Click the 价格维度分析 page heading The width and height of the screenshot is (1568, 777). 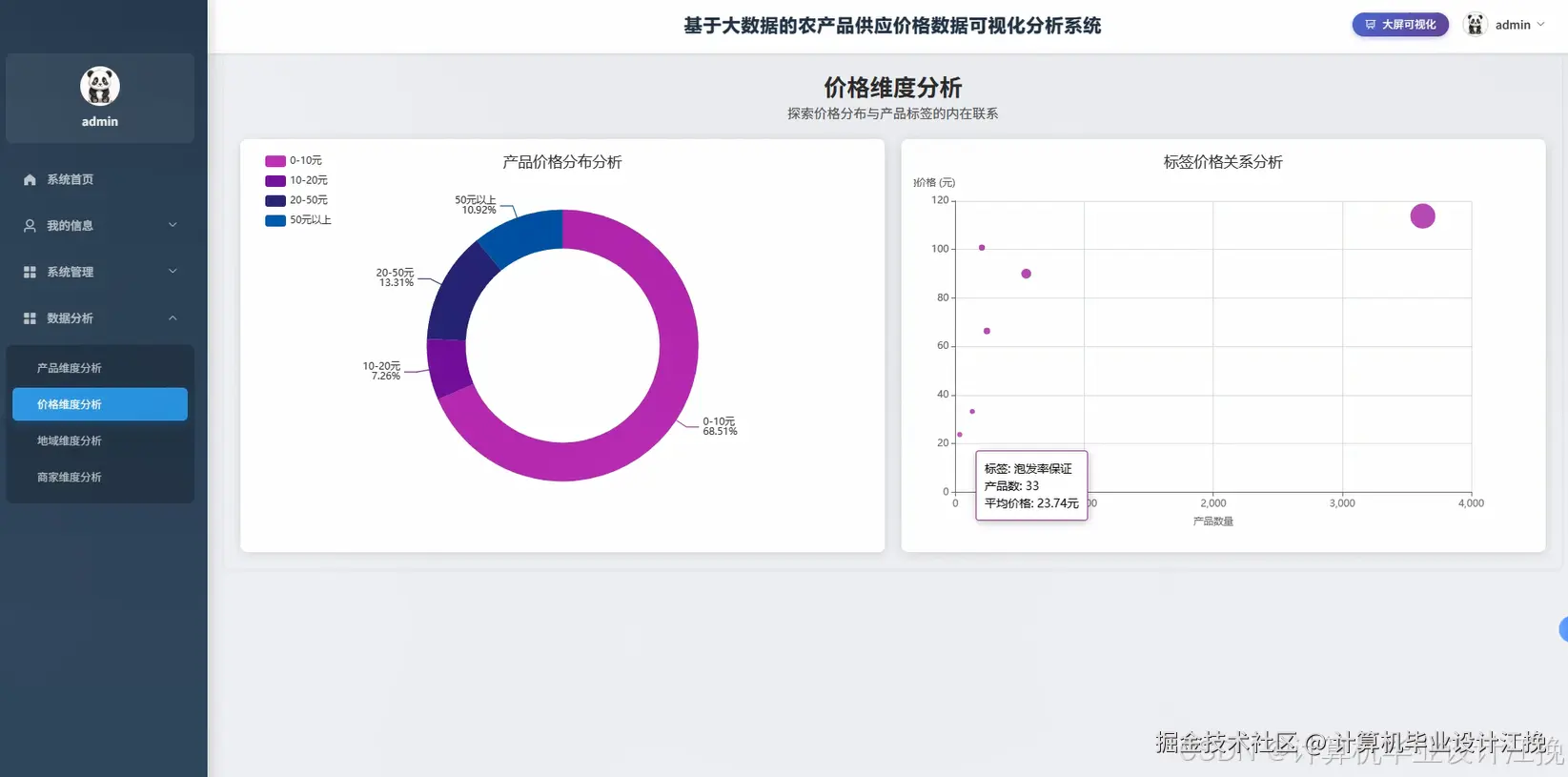[x=893, y=88]
